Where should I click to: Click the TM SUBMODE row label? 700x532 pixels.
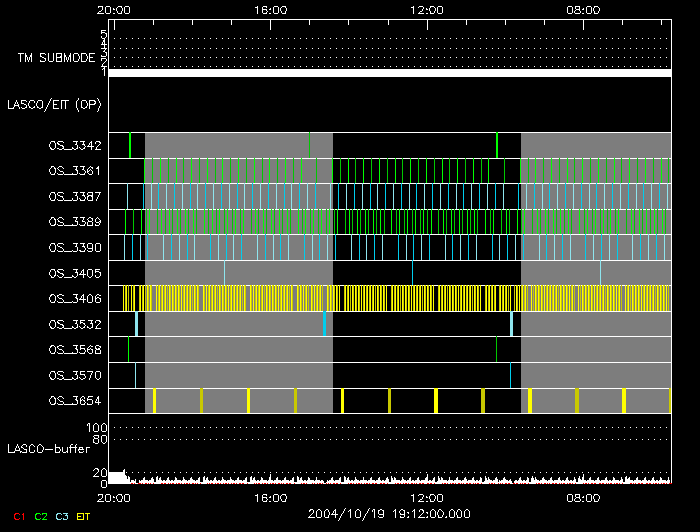tap(56, 58)
